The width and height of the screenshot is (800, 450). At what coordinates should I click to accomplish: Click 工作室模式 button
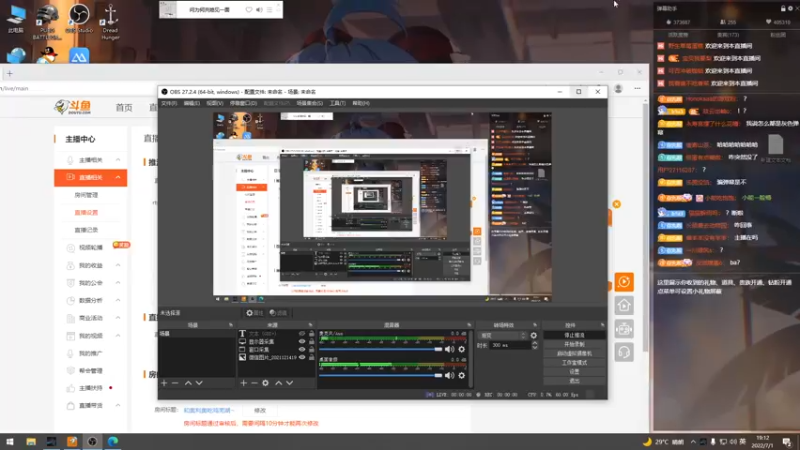574,362
